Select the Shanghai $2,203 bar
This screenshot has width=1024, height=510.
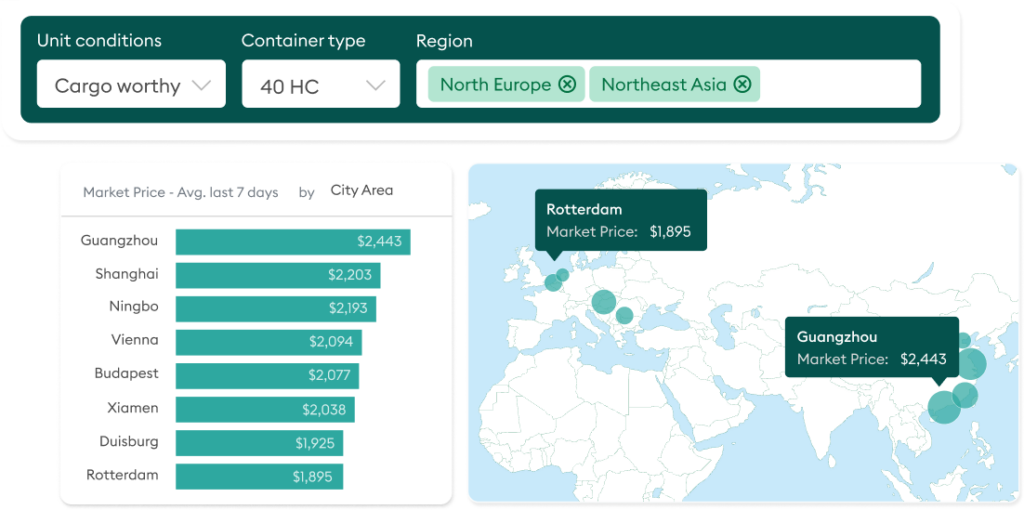pos(277,275)
